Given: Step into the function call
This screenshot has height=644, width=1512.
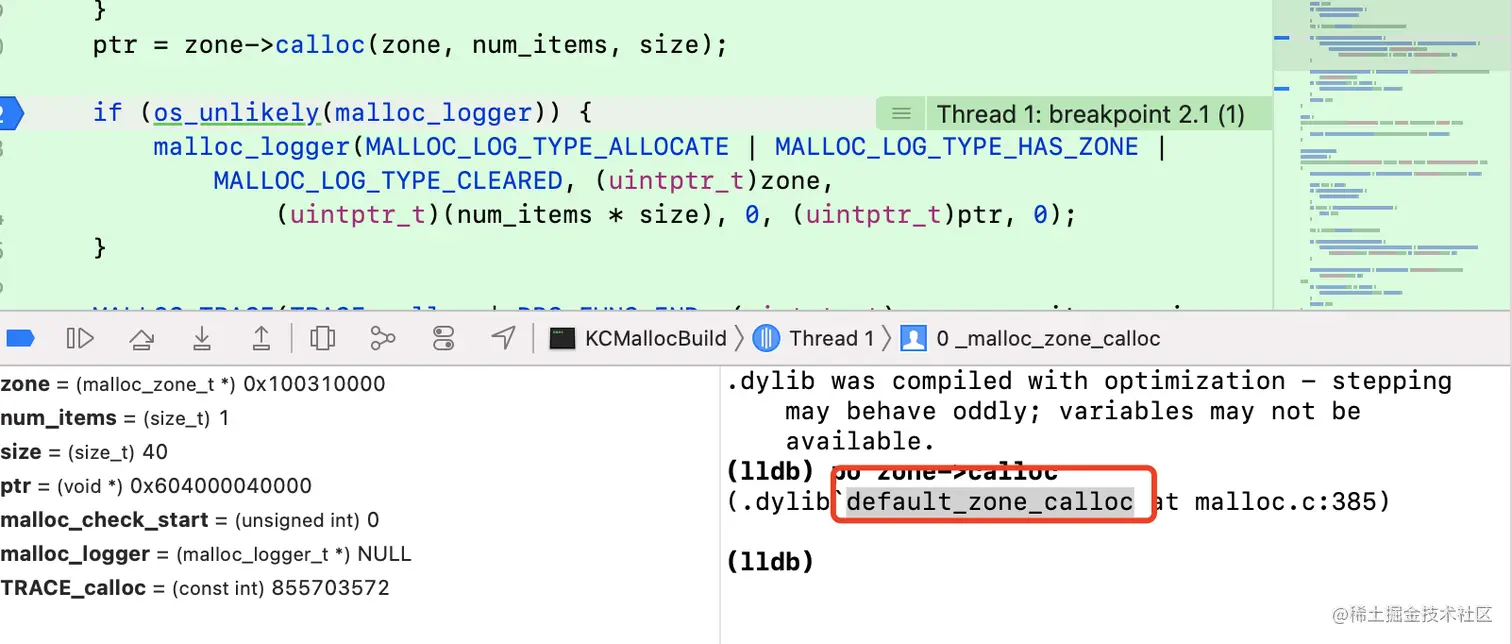Looking at the screenshot, I should (202, 339).
